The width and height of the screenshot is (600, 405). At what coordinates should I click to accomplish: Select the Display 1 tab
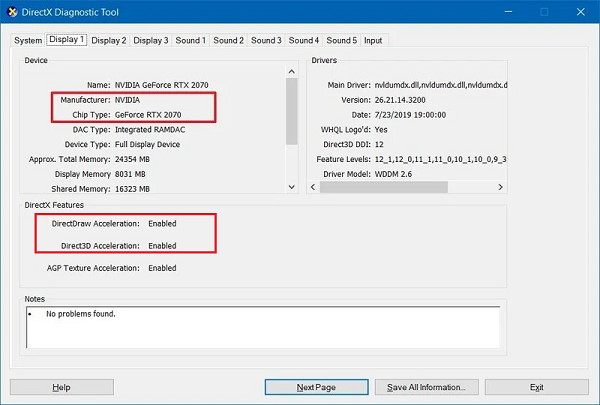[67, 39]
